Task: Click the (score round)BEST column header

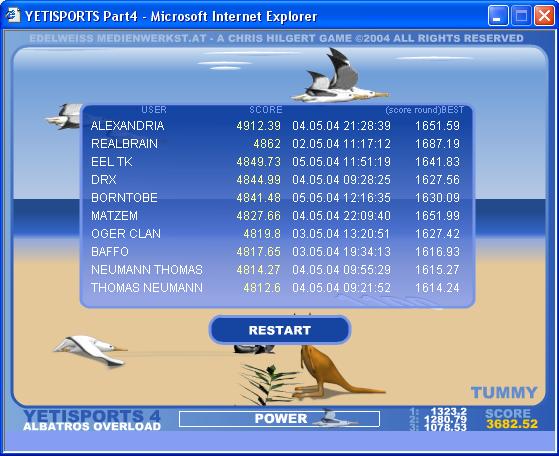Action: [424, 110]
